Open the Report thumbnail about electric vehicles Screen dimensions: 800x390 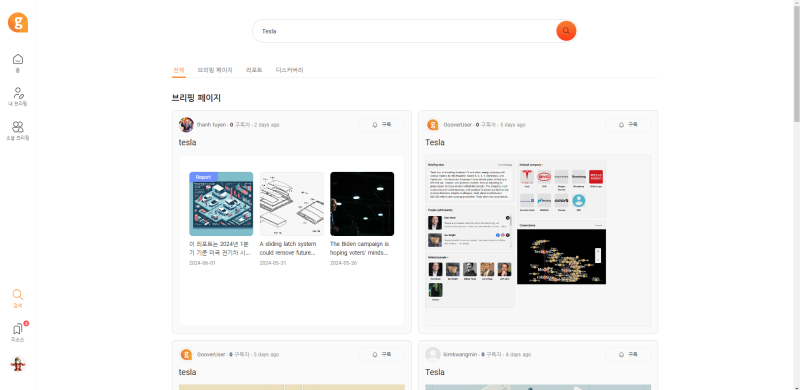coord(221,204)
